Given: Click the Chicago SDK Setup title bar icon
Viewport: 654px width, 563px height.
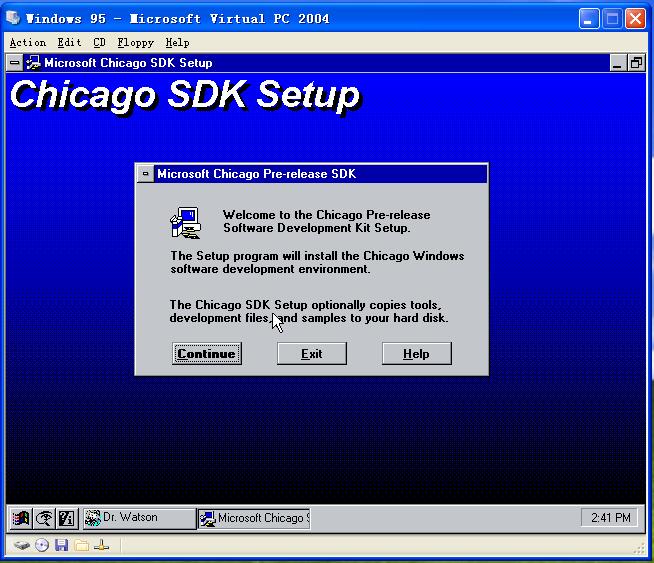Looking at the screenshot, I should click(33, 63).
